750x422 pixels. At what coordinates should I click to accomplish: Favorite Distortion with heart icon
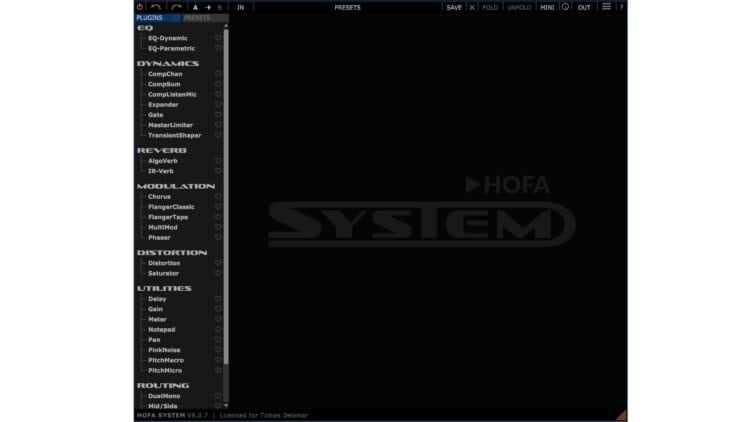click(x=218, y=263)
